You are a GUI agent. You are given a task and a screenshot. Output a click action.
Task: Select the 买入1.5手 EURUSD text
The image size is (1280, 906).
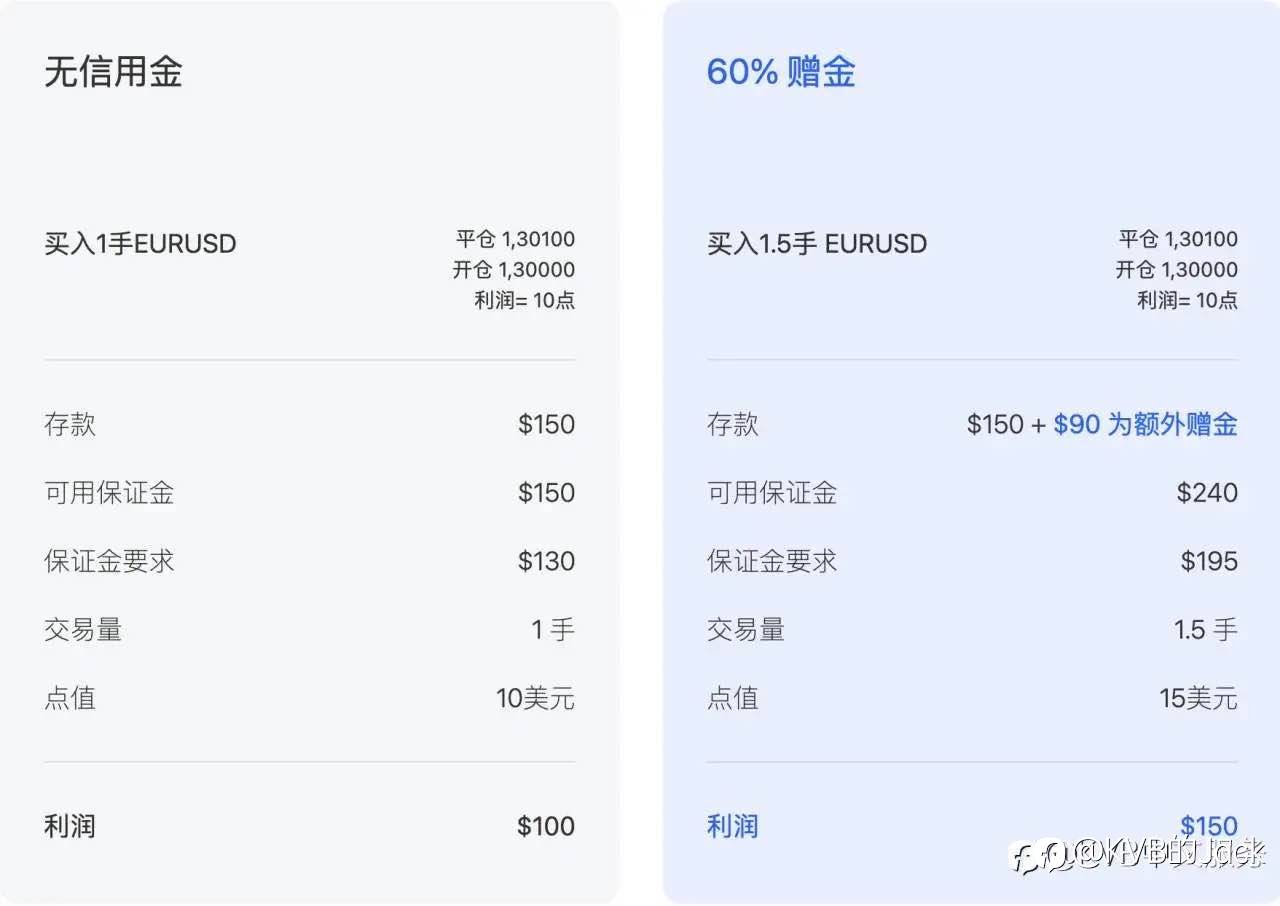817,244
